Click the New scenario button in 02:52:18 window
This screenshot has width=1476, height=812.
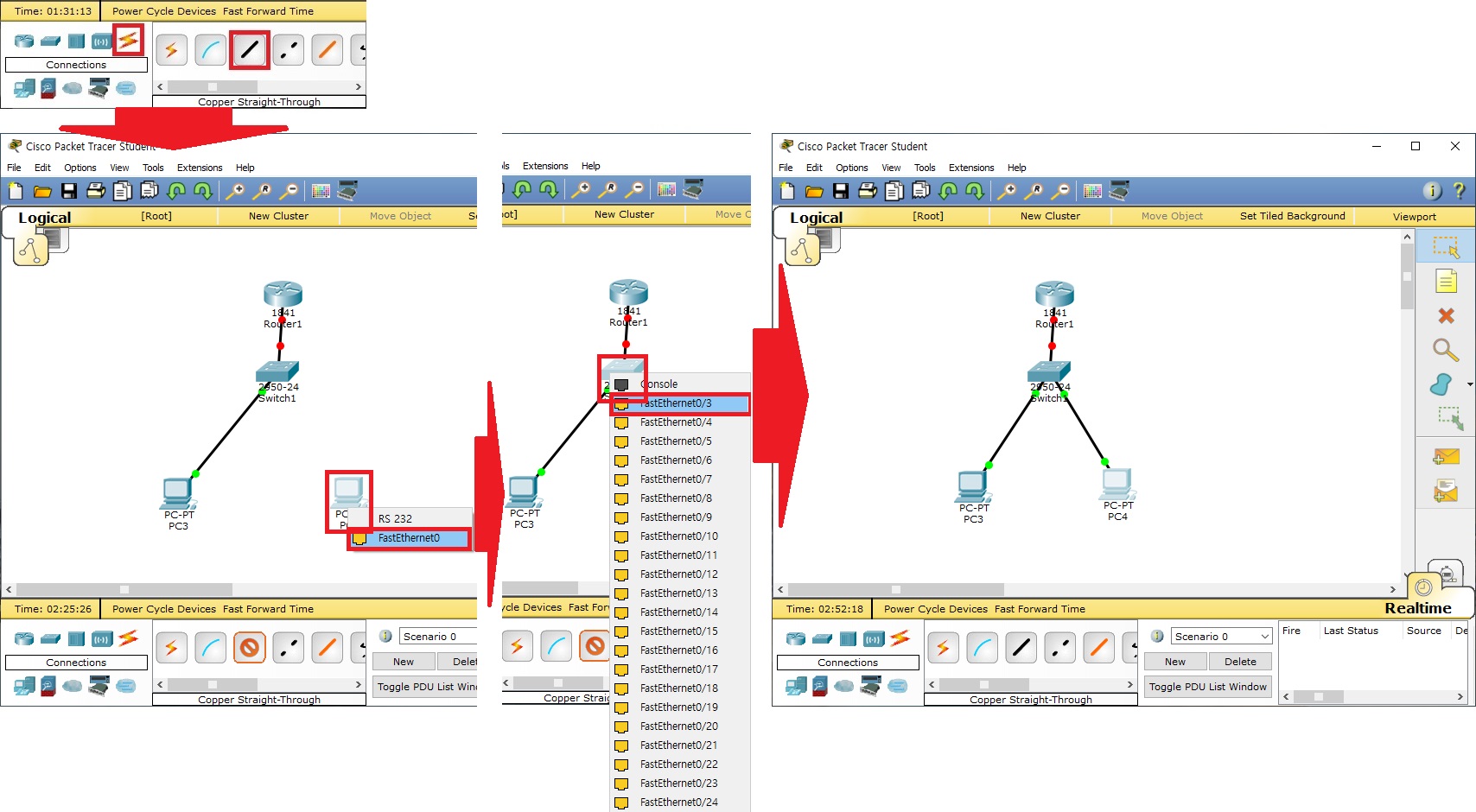click(x=1175, y=662)
